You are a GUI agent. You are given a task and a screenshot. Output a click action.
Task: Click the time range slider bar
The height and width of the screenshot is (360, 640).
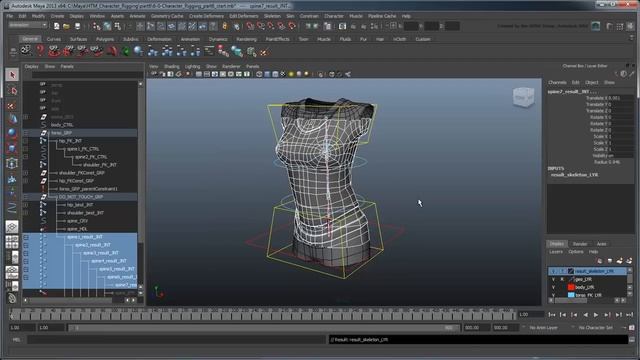coord(263,328)
